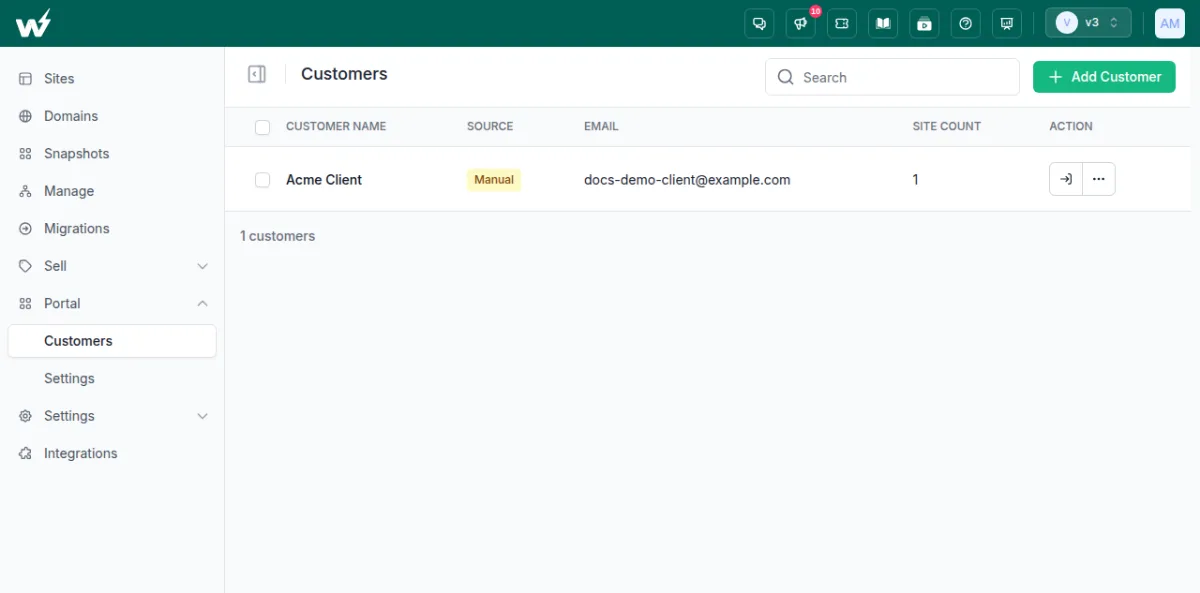Select all customers header checkbox
Image resolution: width=1200 pixels, height=593 pixels.
coord(262,127)
